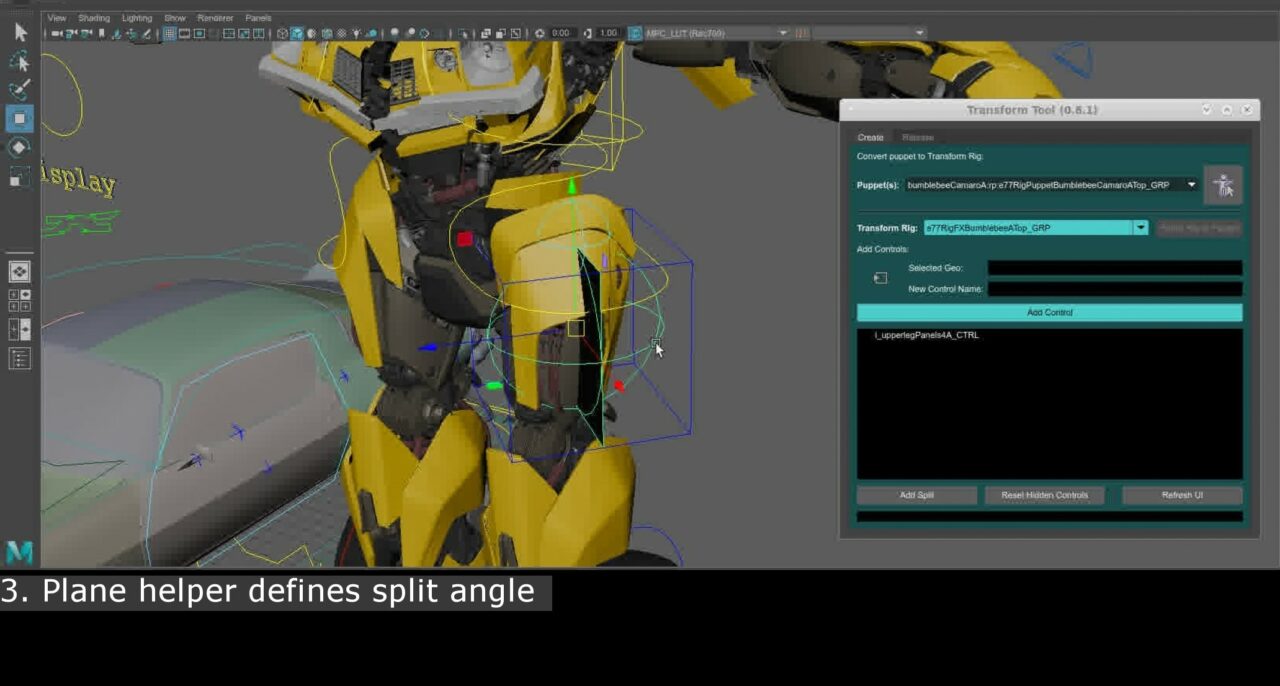Click the highlighted Move tool
The height and width of the screenshot is (686, 1280).
20,118
